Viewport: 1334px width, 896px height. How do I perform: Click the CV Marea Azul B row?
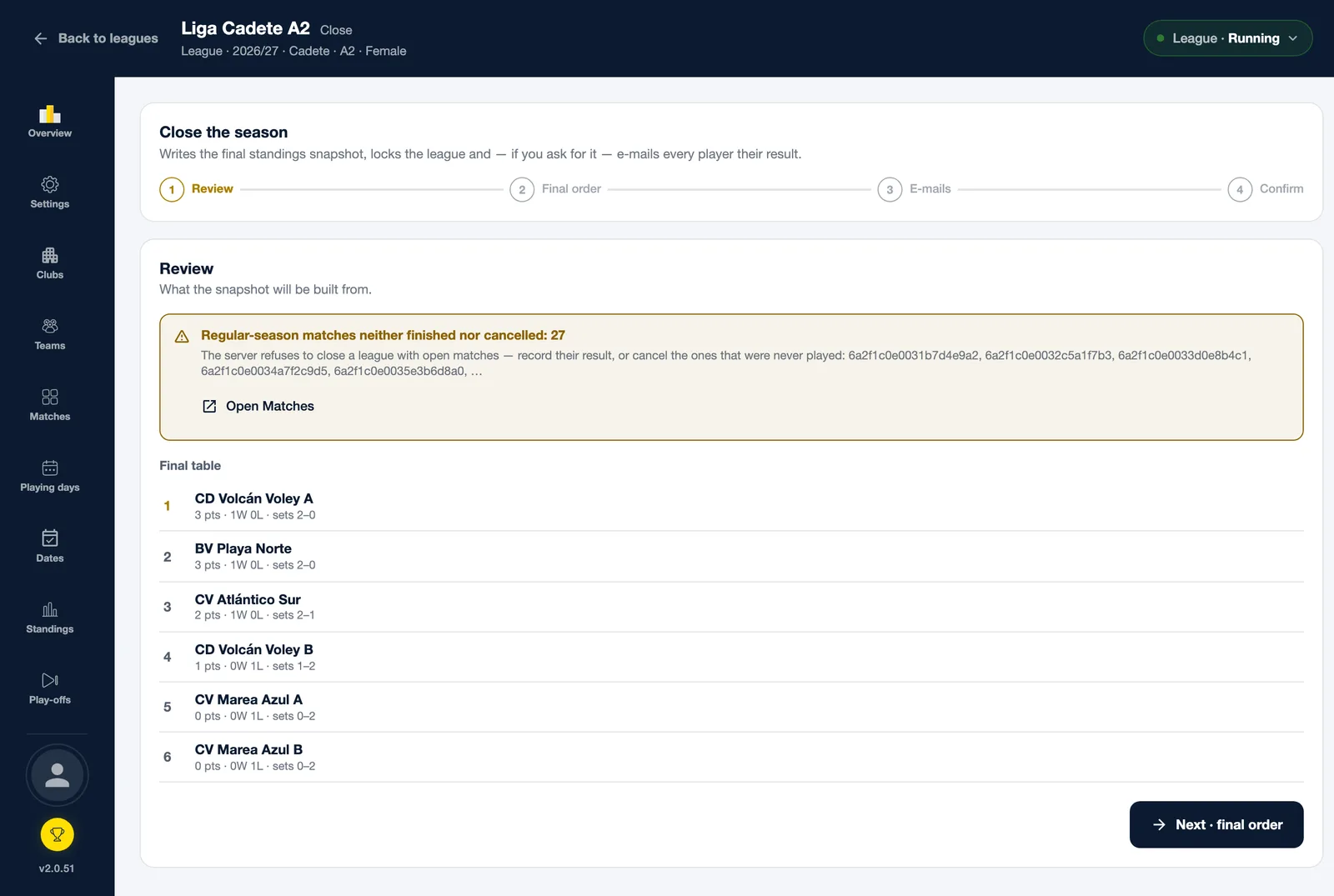(731, 757)
